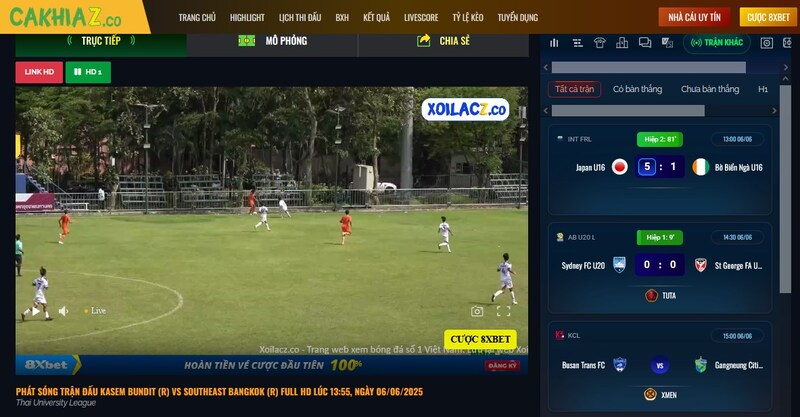Select the LINK HD stream option
Screen dimensions: 800x417
pos(39,72)
